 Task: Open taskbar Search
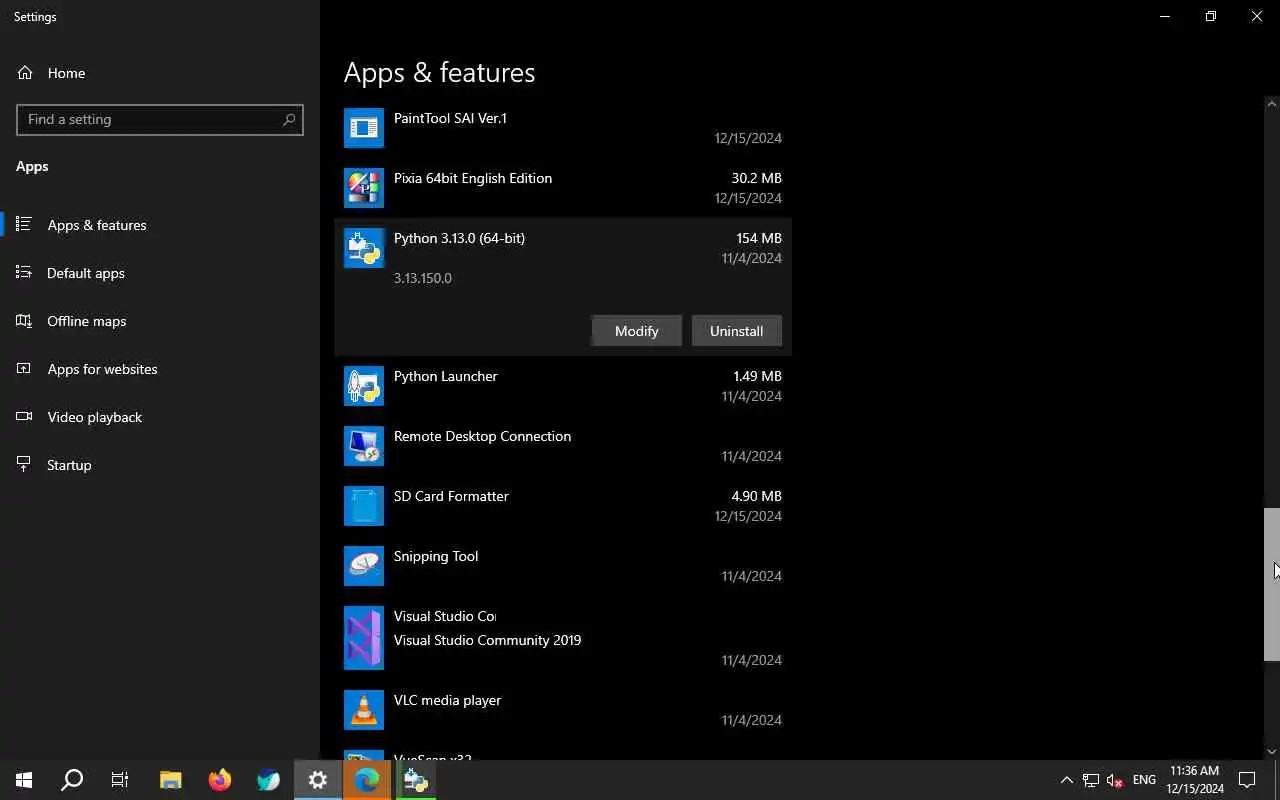72,780
